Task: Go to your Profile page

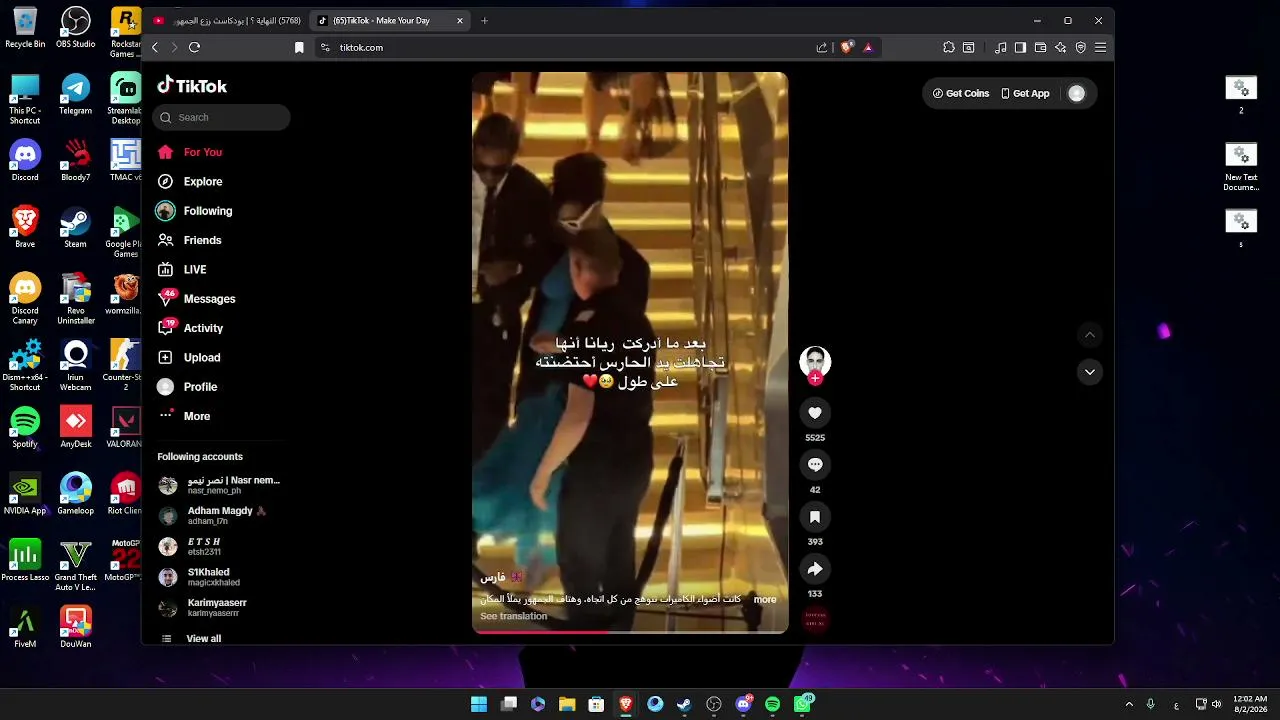Action: [187, 387]
